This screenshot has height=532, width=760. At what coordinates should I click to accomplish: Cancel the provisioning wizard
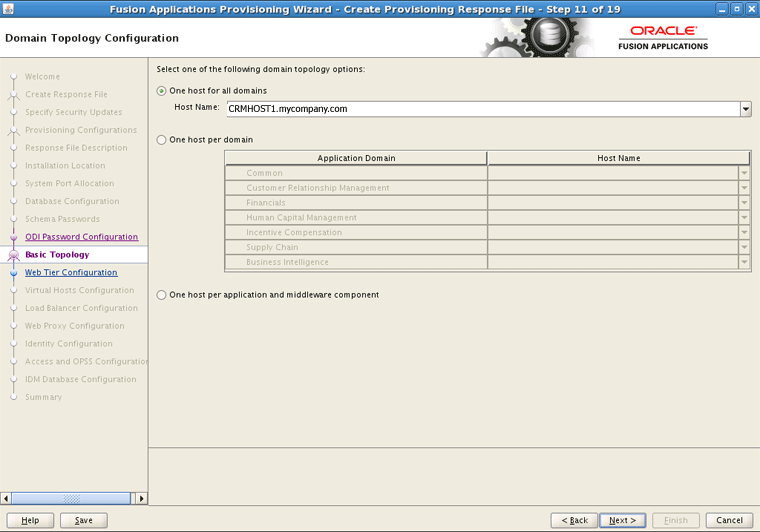pyautogui.click(x=729, y=520)
